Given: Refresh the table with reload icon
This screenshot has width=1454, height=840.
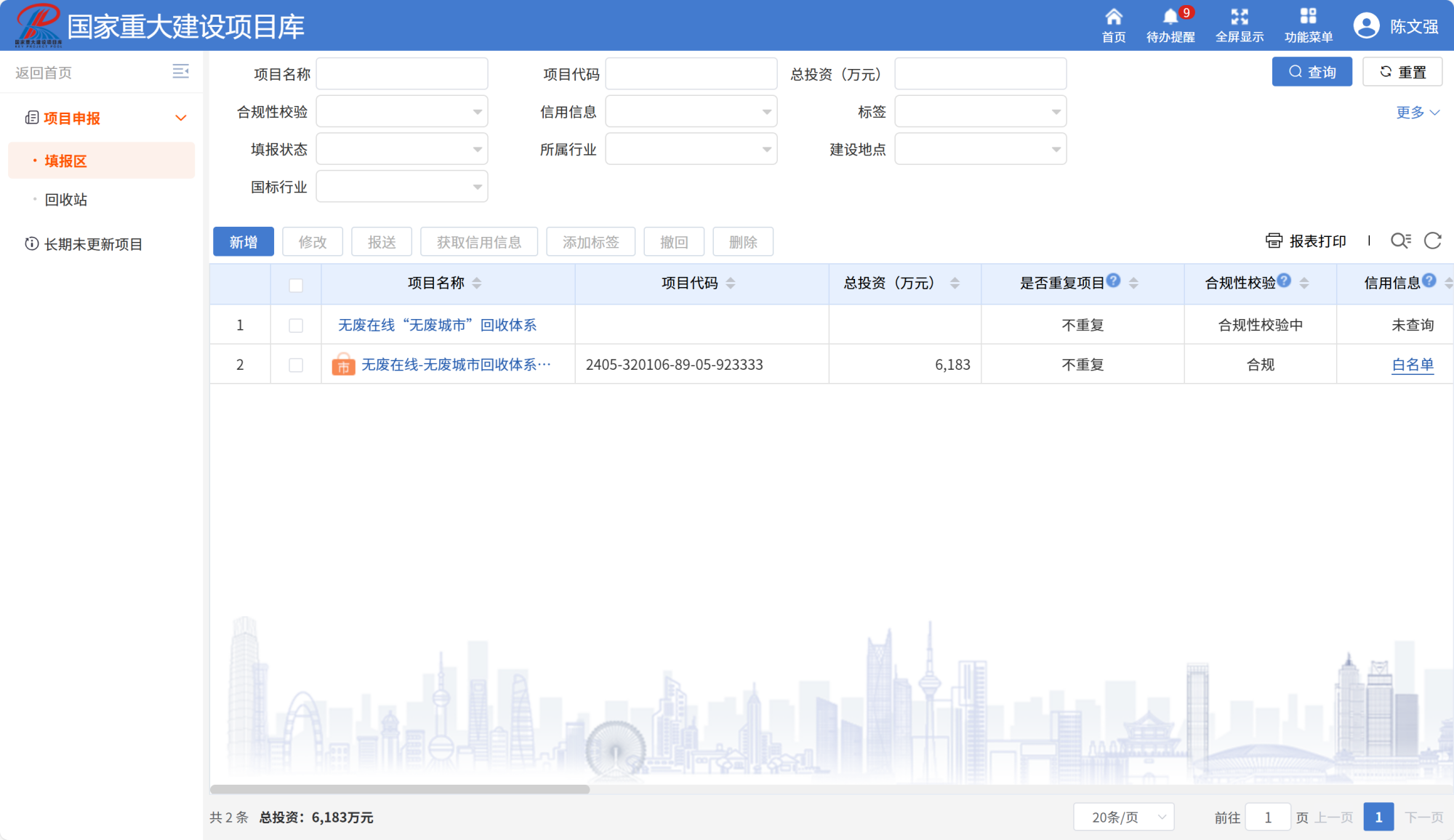Looking at the screenshot, I should pyautogui.click(x=1433, y=241).
